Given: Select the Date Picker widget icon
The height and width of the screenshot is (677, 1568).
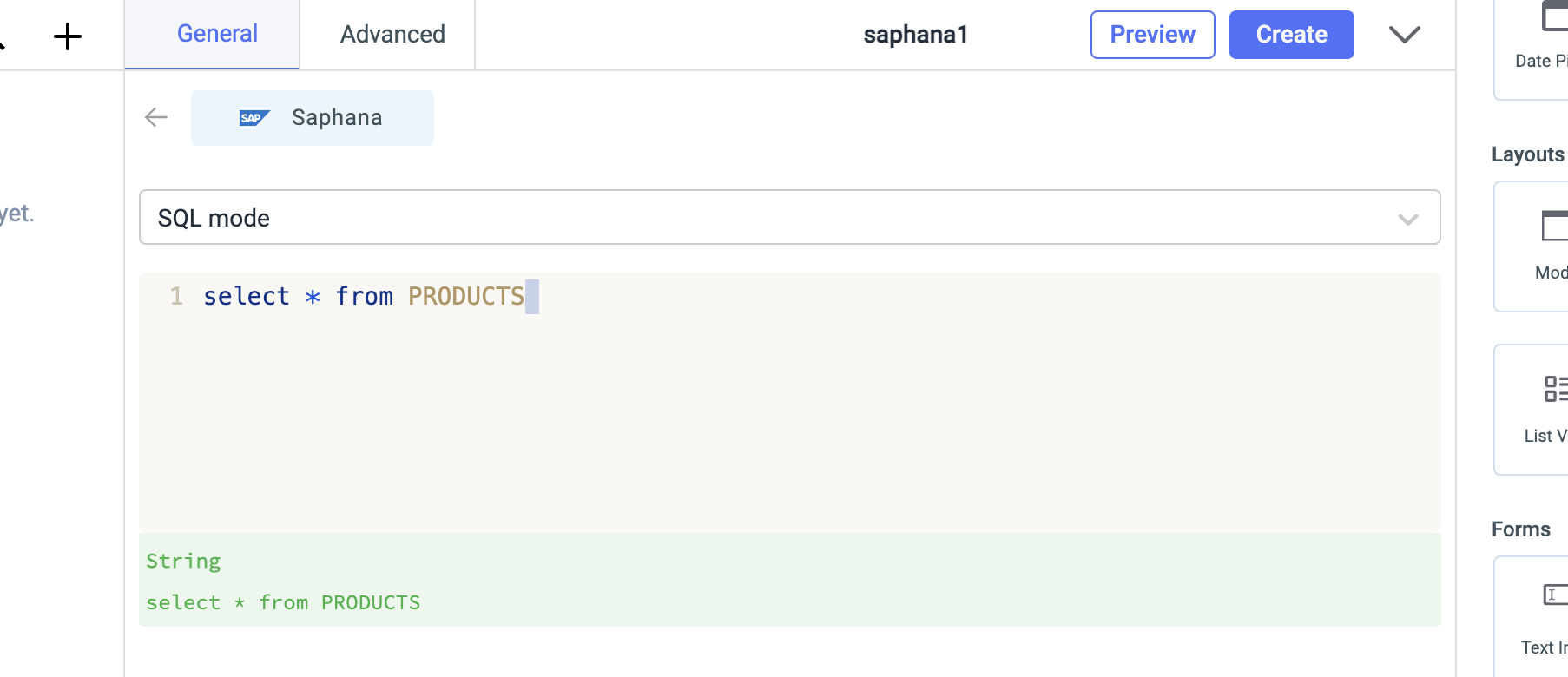Looking at the screenshot, I should 1554,17.
